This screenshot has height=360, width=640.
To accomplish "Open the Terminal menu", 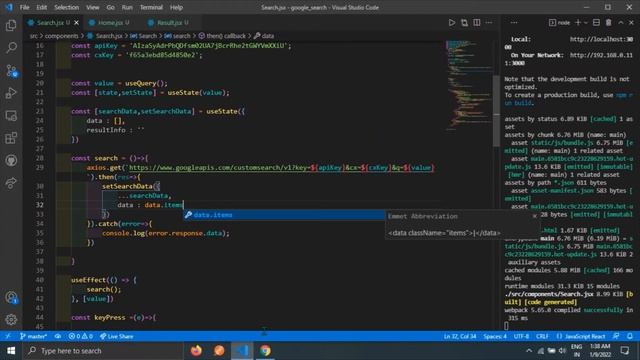I will point(151,7).
